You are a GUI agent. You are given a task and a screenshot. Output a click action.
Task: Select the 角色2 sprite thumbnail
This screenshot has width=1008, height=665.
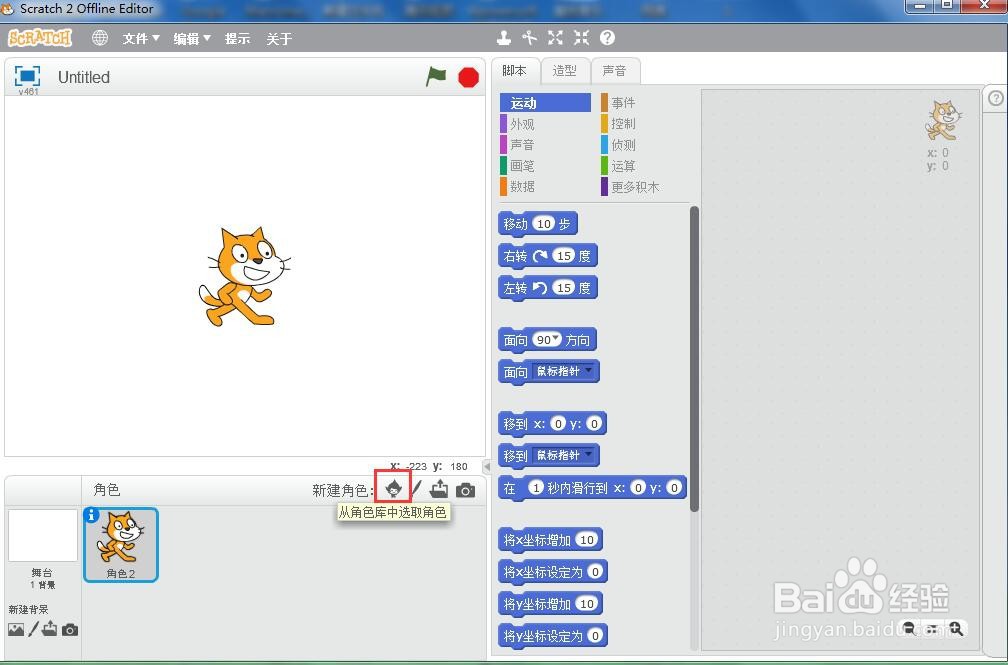[x=121, y=545]
